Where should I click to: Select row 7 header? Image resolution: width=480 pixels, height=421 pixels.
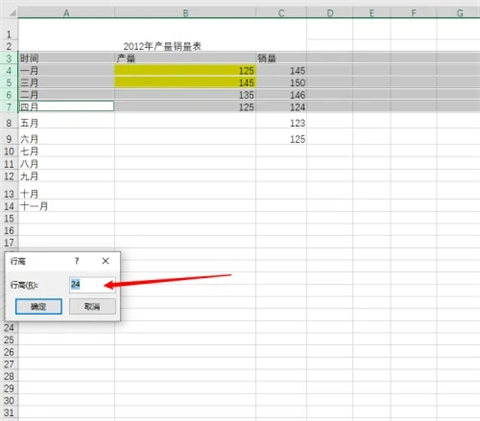(x=9, y=107)
